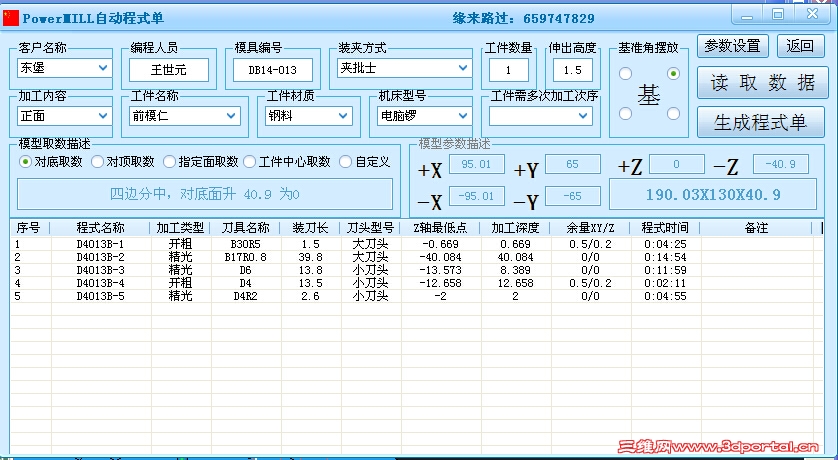Select row D4013B-4 program name

point(100,283)
